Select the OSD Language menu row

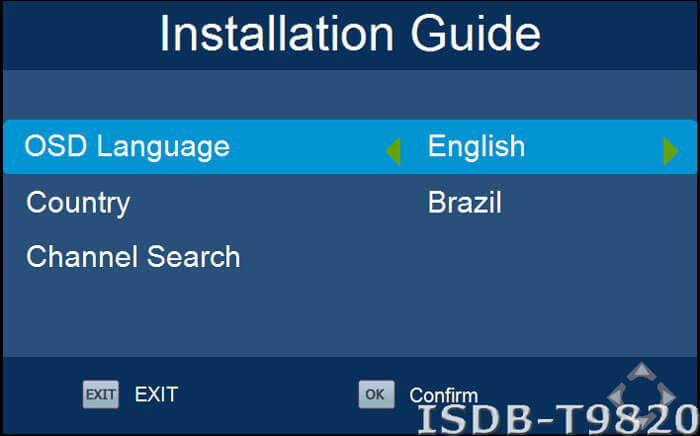click(x=127, y=147)
